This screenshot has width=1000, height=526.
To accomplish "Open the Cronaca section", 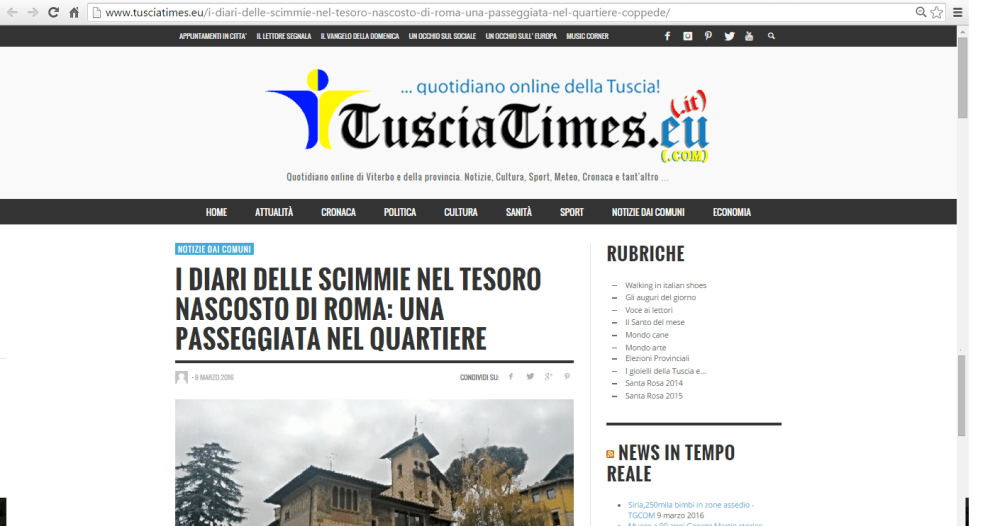I will tap(339, 212).
